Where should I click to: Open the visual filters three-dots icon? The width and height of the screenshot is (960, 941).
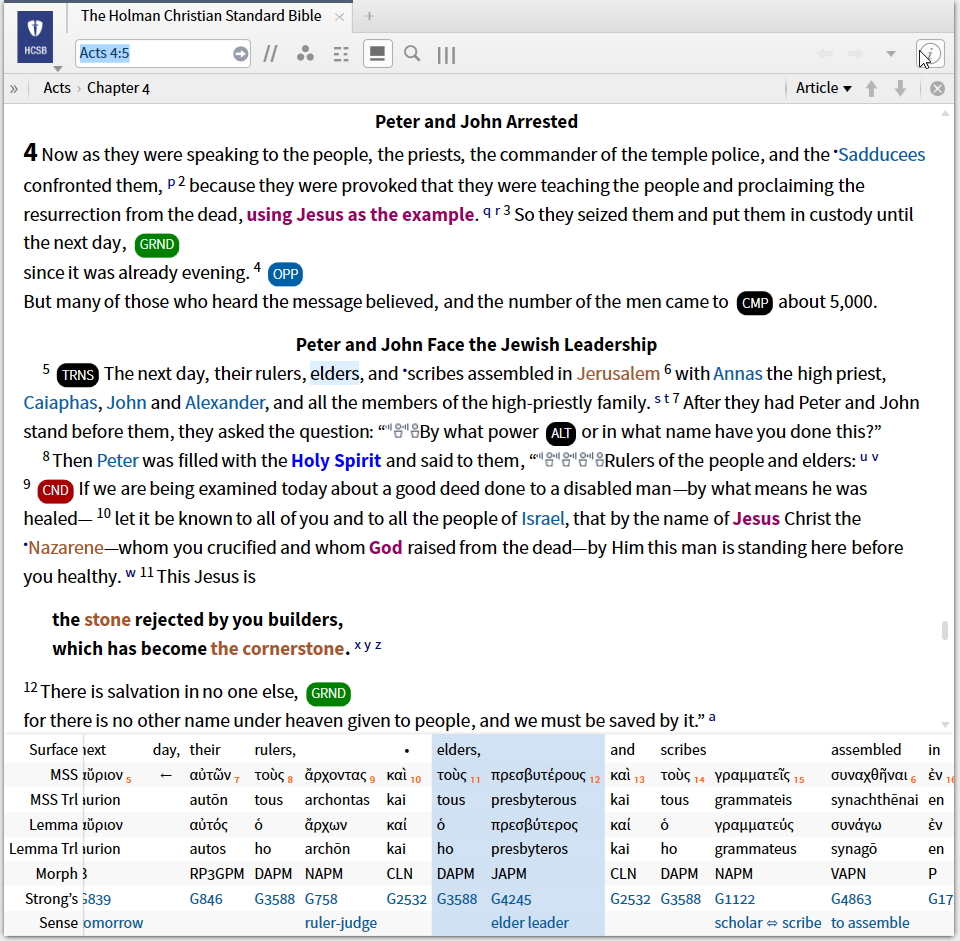305,54
